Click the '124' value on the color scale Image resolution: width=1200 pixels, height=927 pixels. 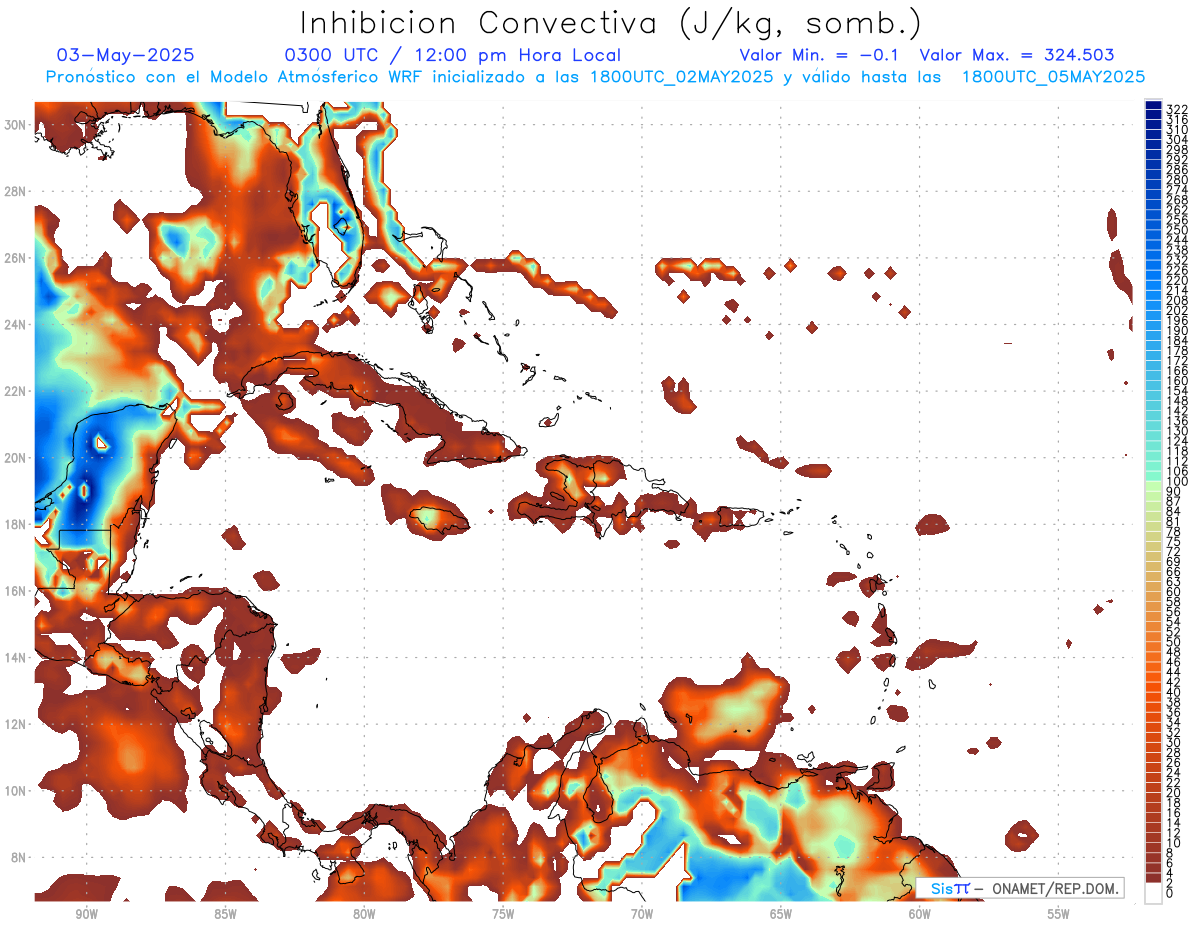click(1177, 441)
